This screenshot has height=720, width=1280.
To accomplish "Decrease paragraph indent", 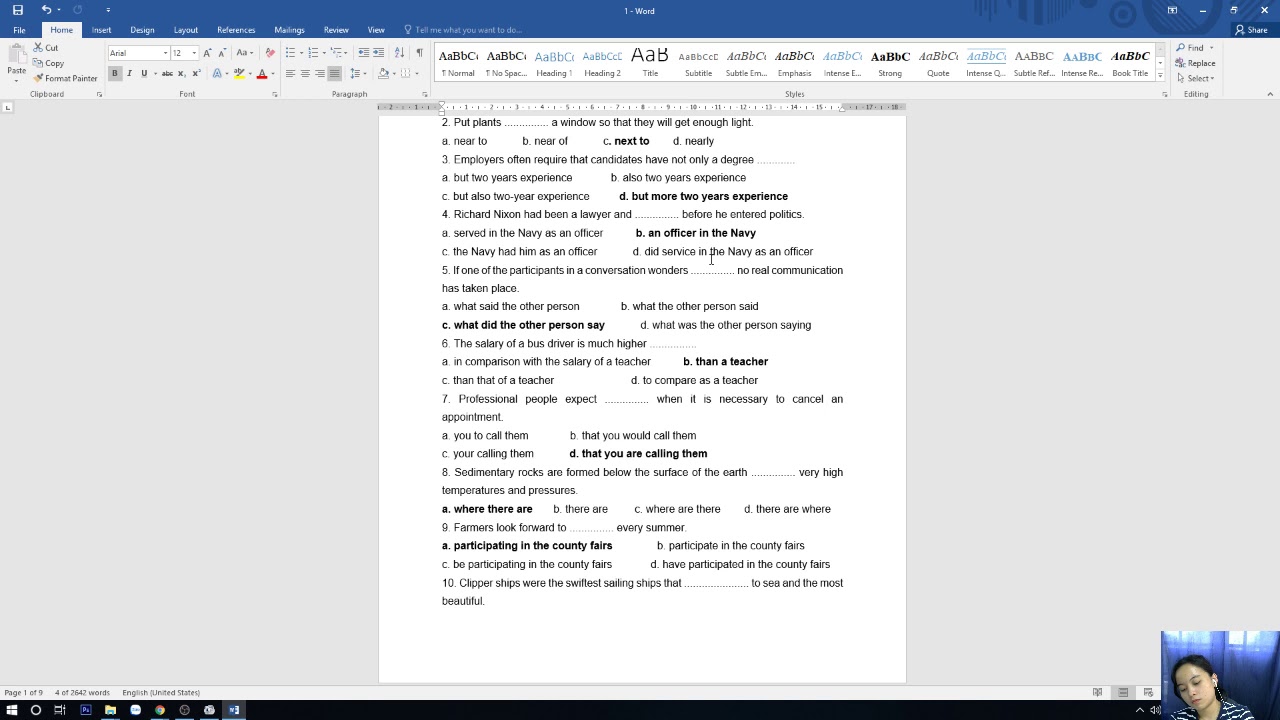I will coord(364,53).
